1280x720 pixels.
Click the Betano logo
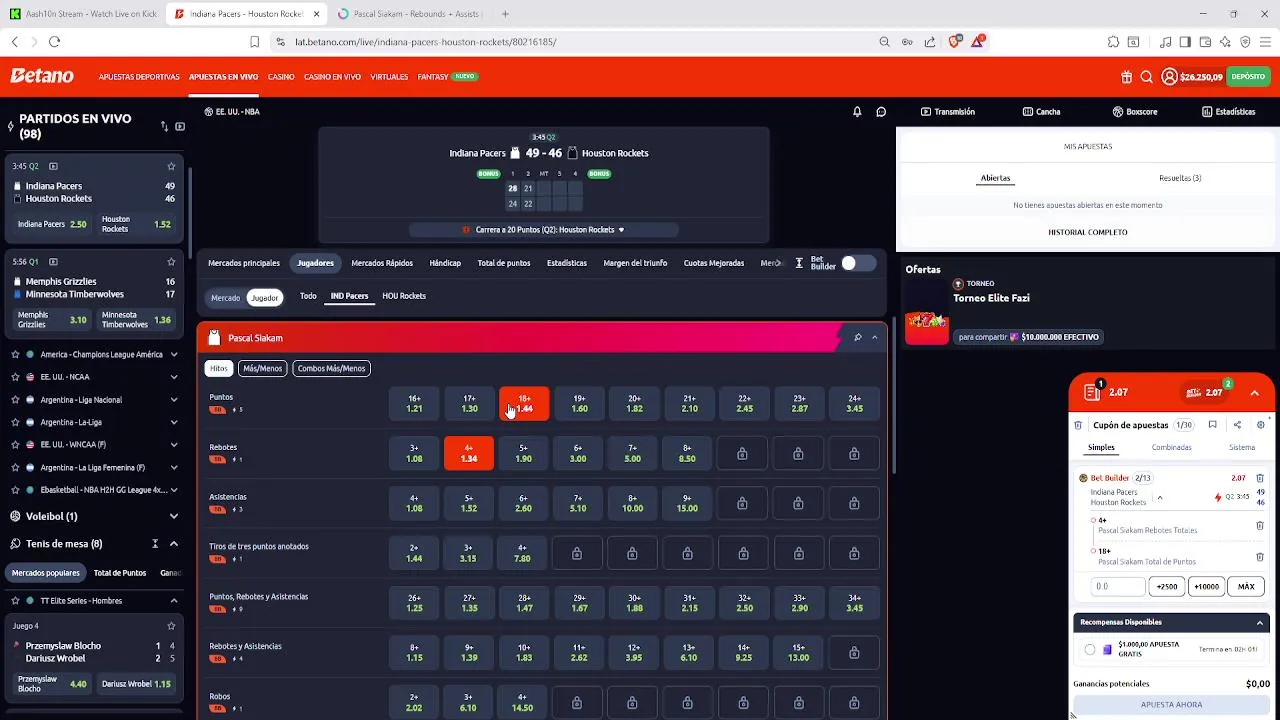point(42,76)
